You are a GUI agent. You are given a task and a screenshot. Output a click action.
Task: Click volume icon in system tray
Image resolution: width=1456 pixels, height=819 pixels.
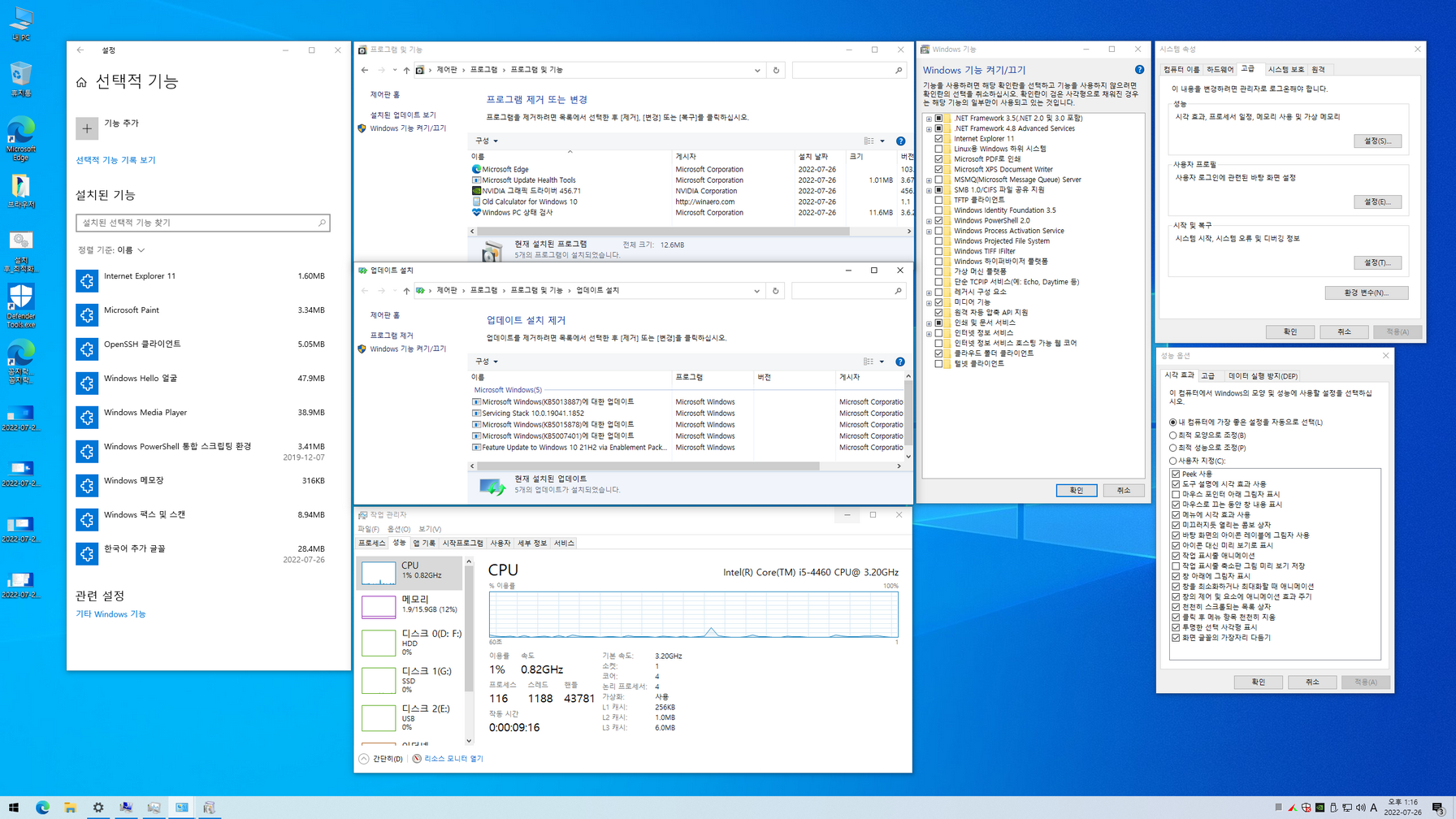tap(1360, 808)
